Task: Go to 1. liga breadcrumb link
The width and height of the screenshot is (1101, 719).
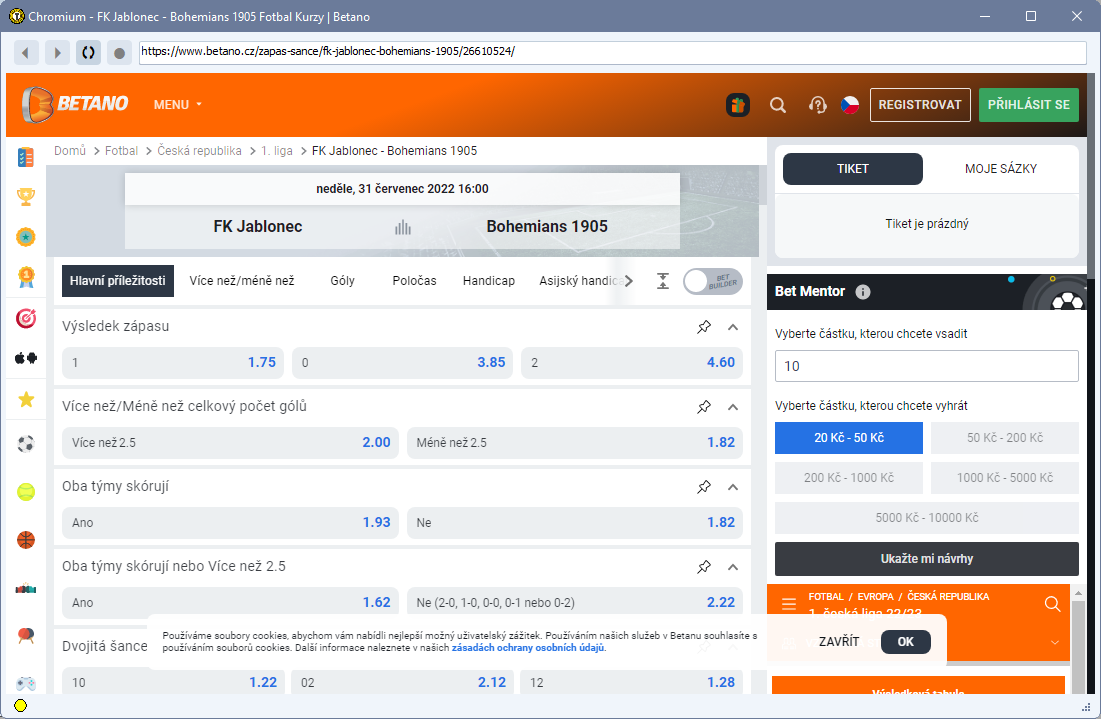Action: click(277, 151)
